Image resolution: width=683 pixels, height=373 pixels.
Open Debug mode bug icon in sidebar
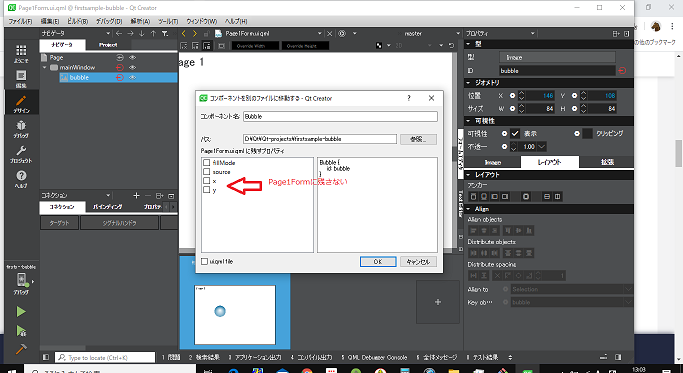21,126
